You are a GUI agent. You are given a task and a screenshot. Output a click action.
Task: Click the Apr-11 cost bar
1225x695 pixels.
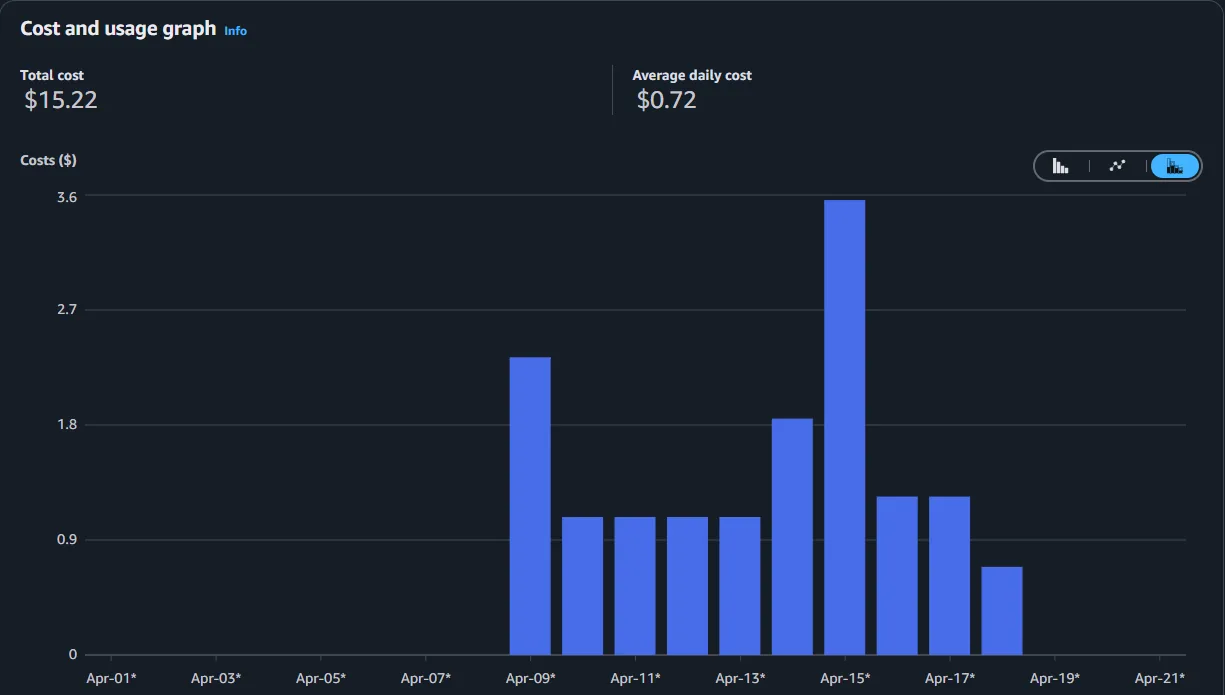635,586
